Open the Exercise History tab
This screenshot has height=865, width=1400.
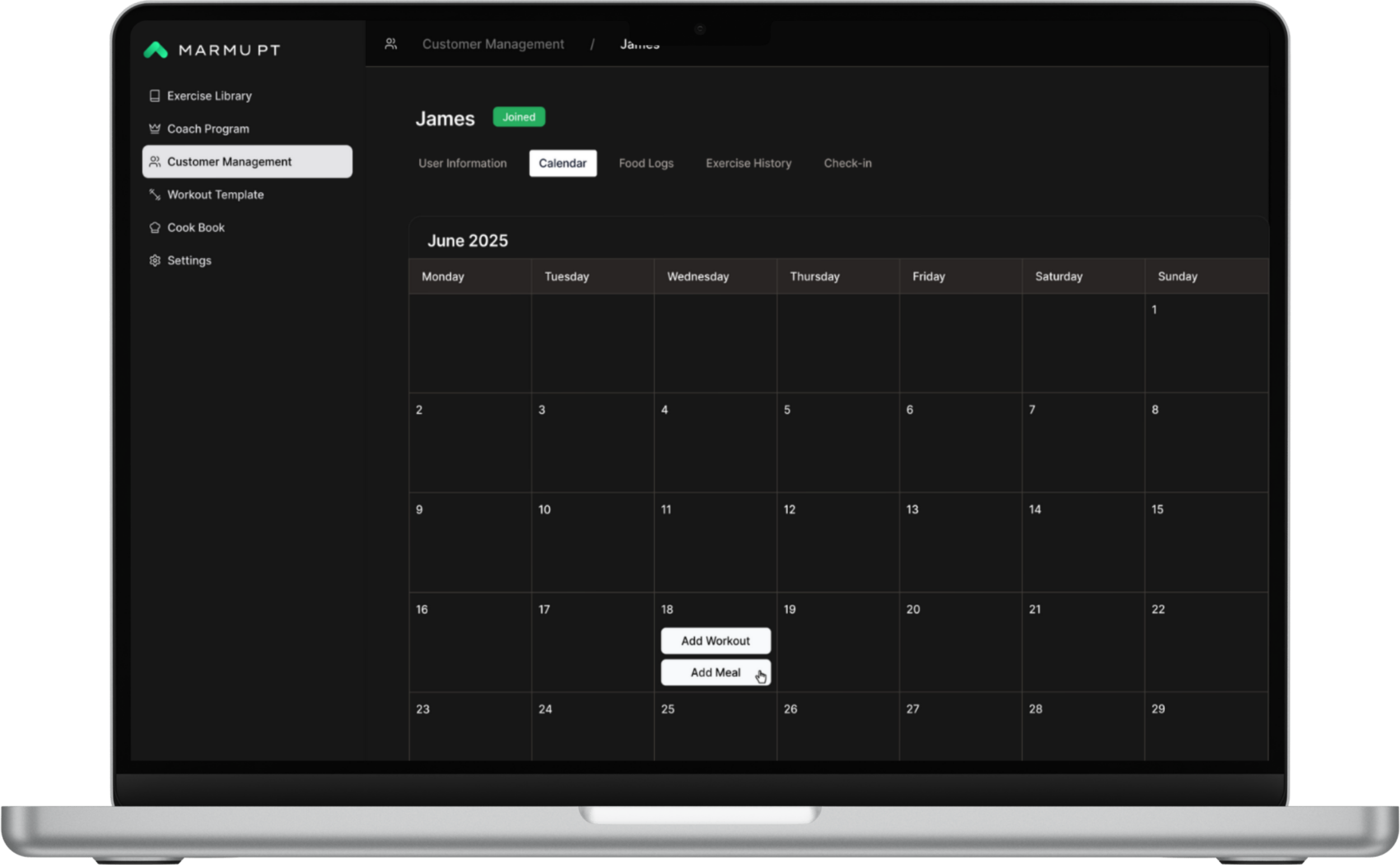(748, 163)
